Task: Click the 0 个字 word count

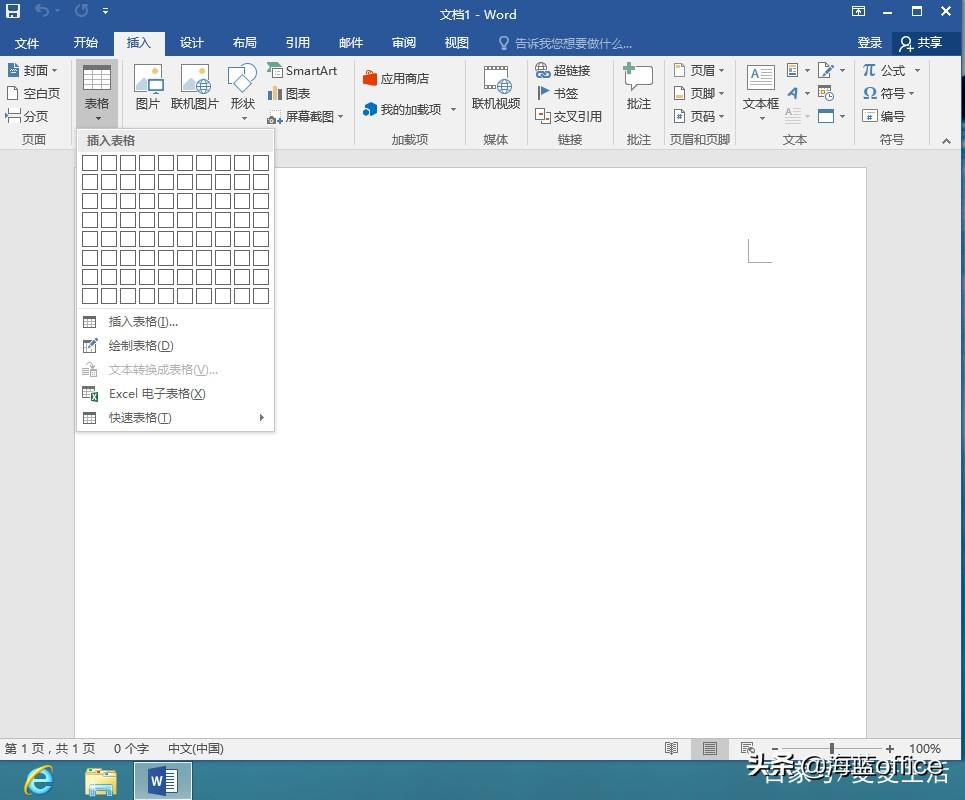Action: pyautogui.click(x=131, y=748)
